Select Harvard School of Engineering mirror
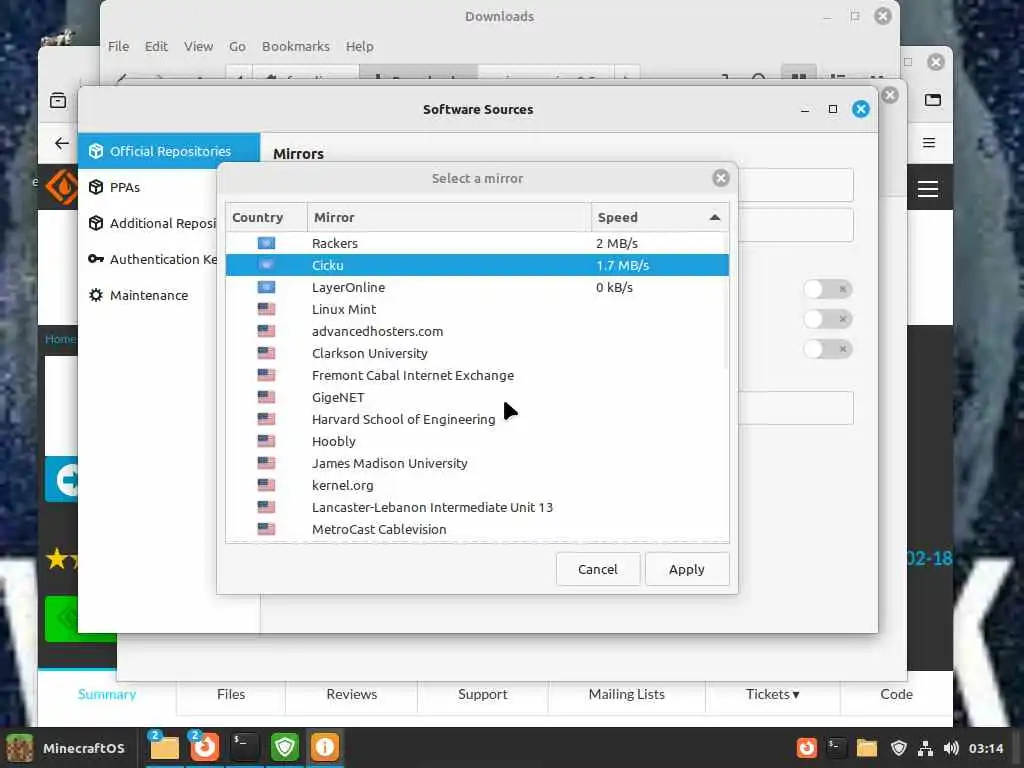 (x=477, y=419)
